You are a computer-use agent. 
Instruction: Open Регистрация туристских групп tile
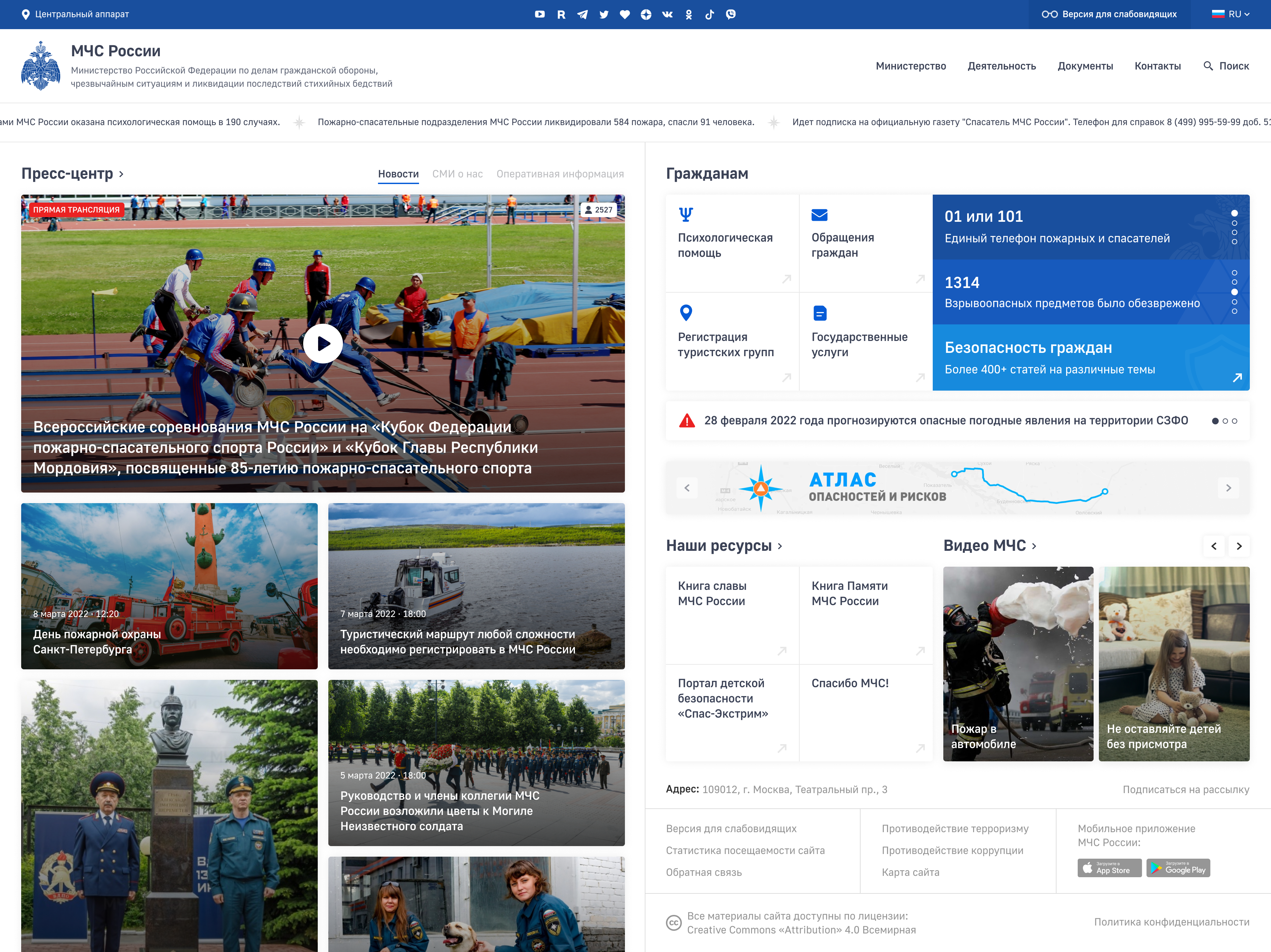732,342
